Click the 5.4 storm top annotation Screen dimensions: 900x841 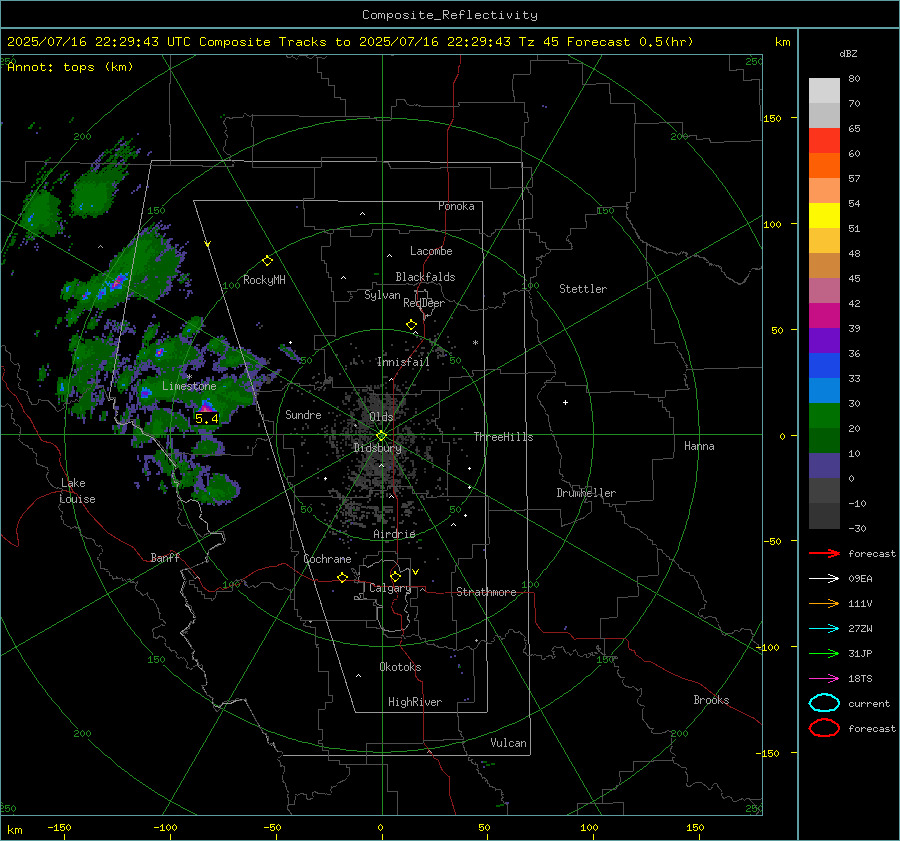(x=207, y=418)
